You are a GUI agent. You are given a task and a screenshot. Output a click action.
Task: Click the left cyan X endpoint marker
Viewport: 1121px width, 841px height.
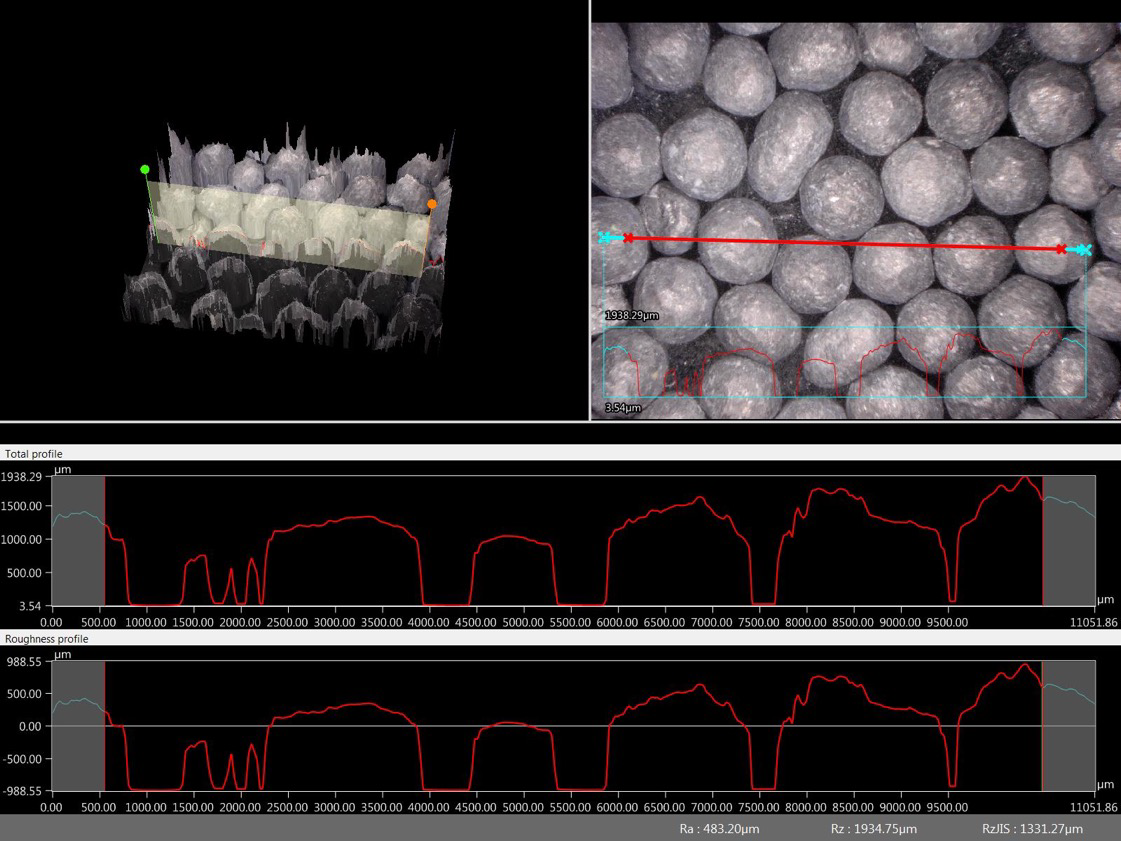point(605,237)
